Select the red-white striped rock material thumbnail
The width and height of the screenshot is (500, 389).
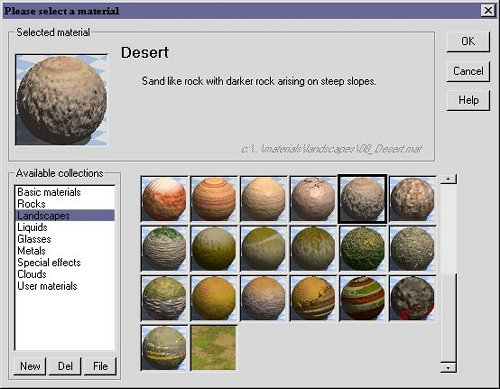(164, 199)
